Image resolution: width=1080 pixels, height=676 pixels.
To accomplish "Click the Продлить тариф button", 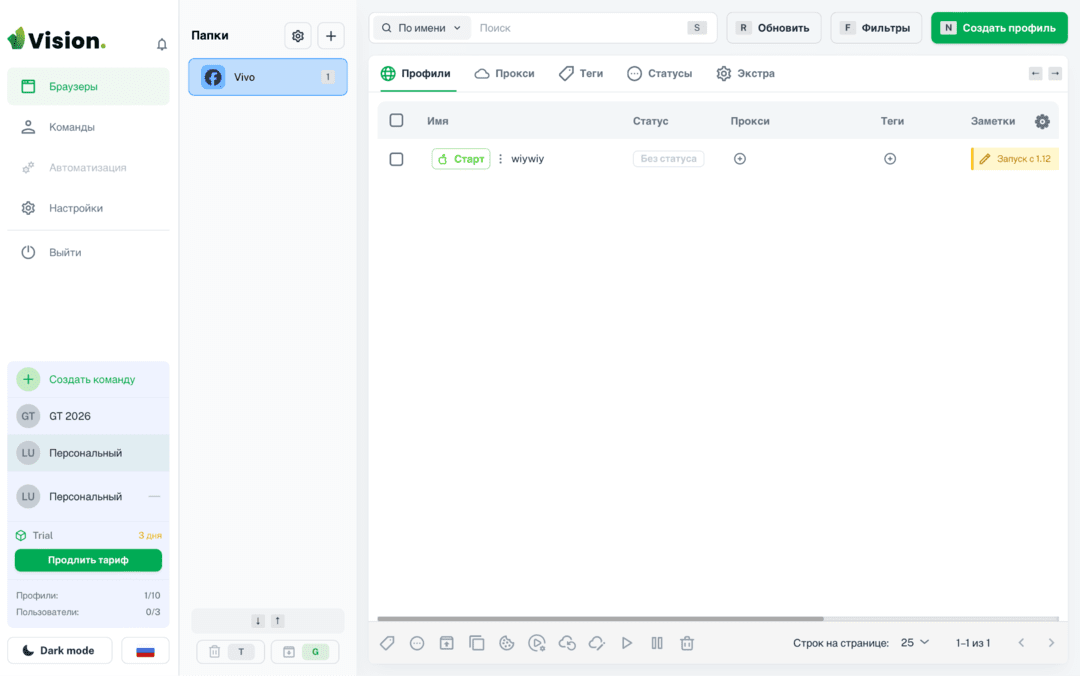I will (x=88, y=560).
